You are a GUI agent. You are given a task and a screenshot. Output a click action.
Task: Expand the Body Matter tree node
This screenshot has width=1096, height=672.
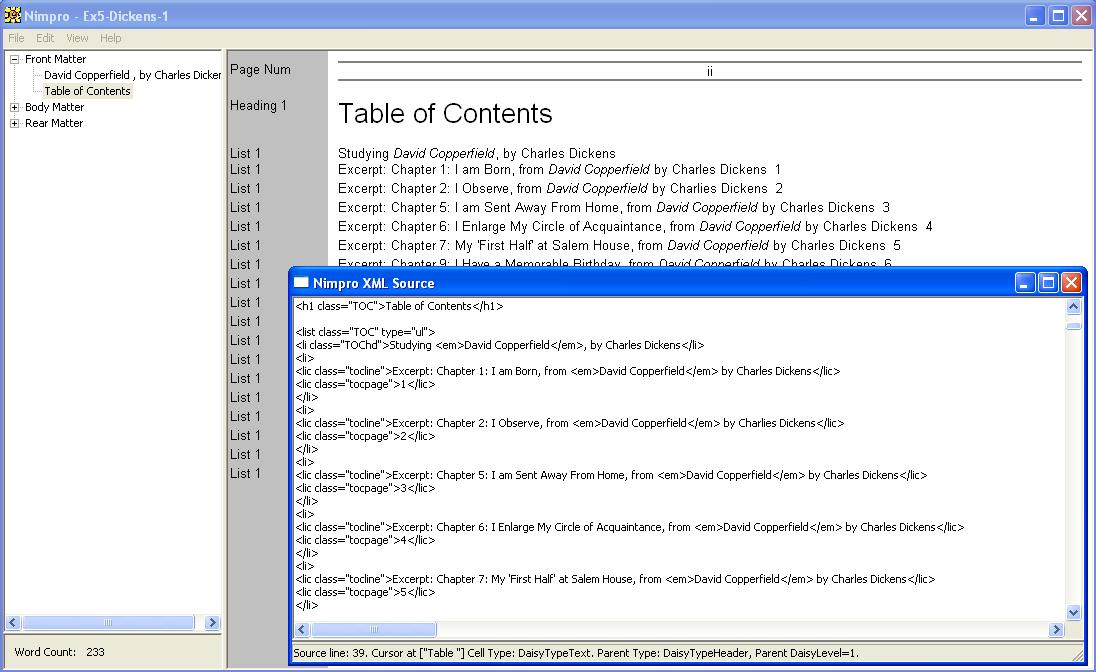(x=14, y=107)
